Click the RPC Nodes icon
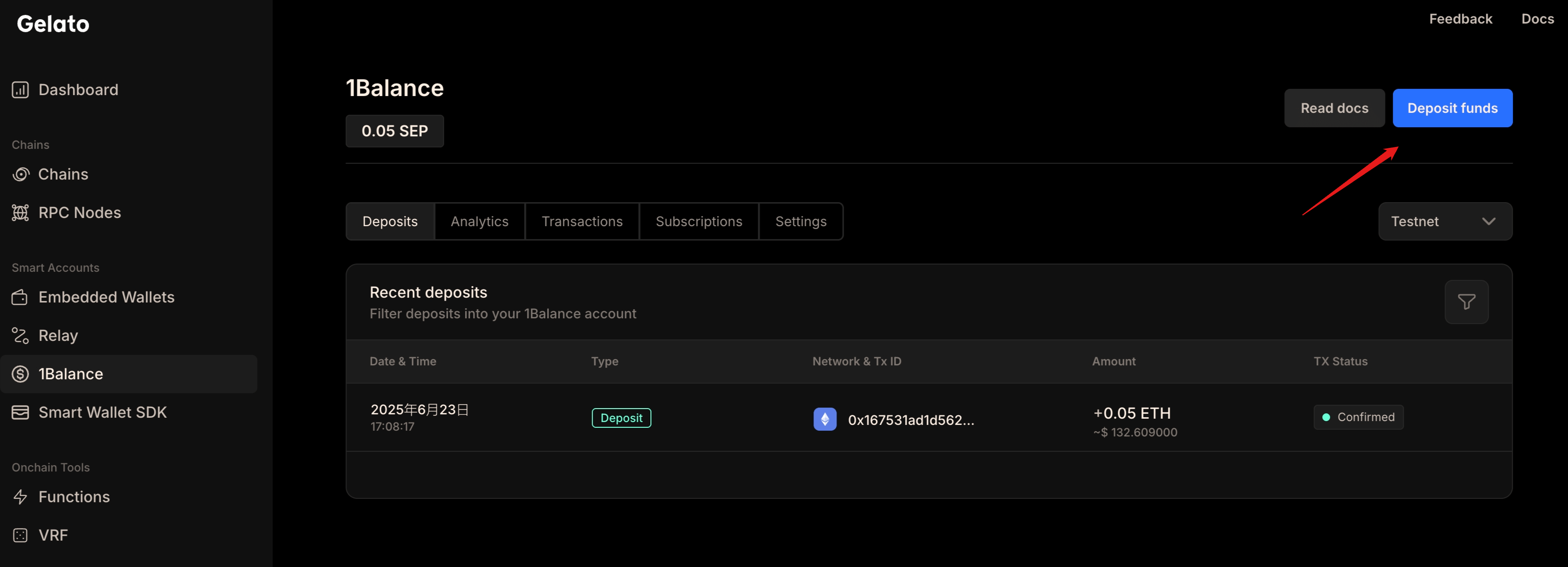The image size is (1568, 567). tap(20, 213)
